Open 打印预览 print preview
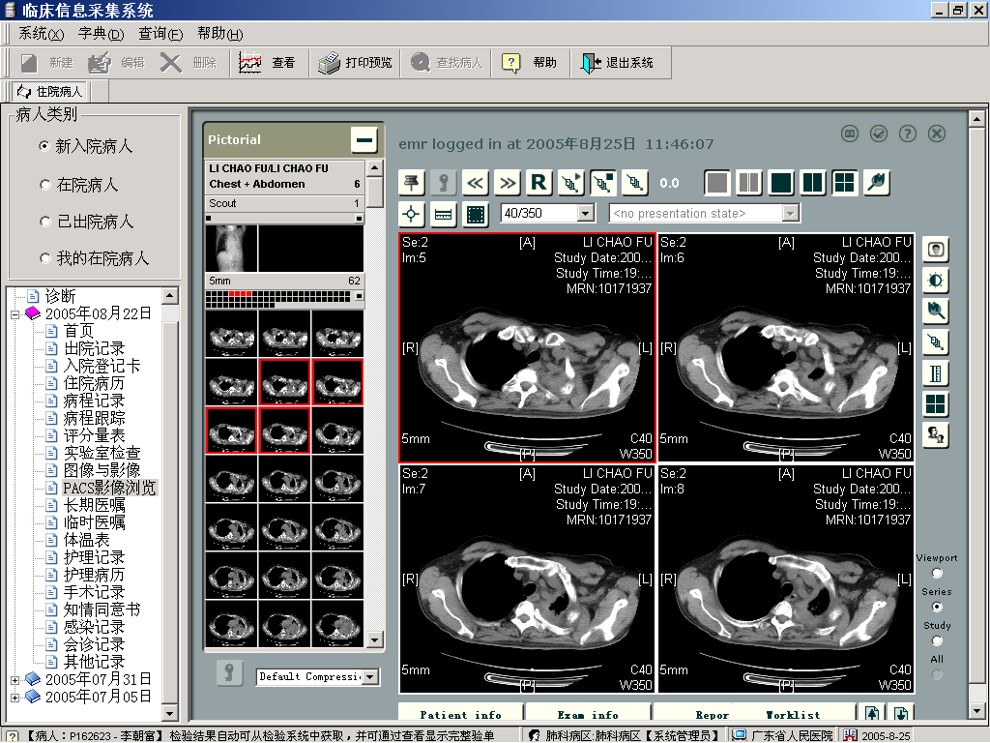990x743 pixels. click(x=355, y=62)
